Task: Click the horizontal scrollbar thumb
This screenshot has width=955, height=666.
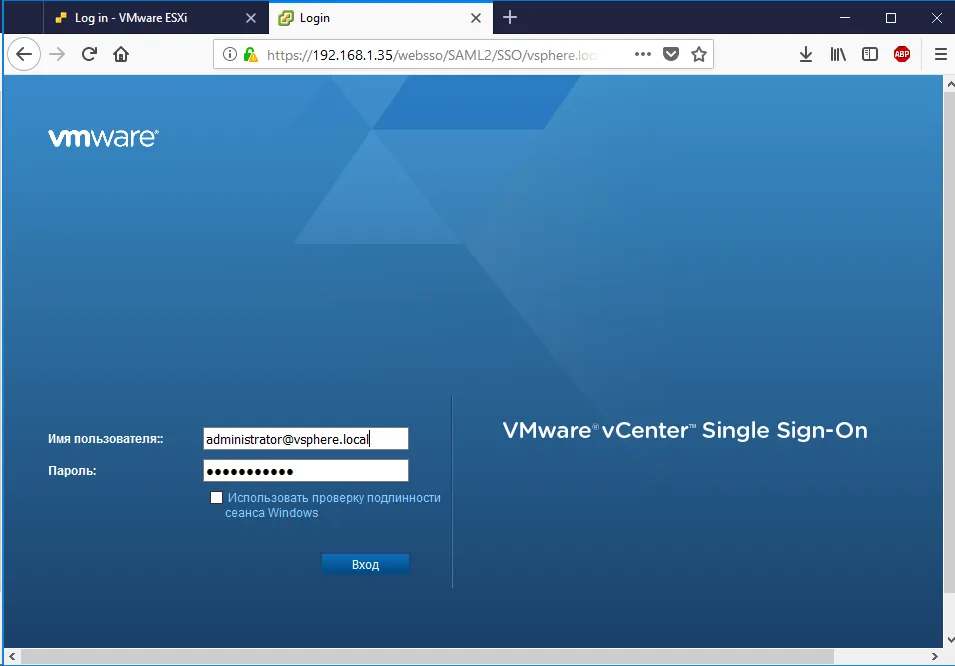Action: [x=428, y=656]
